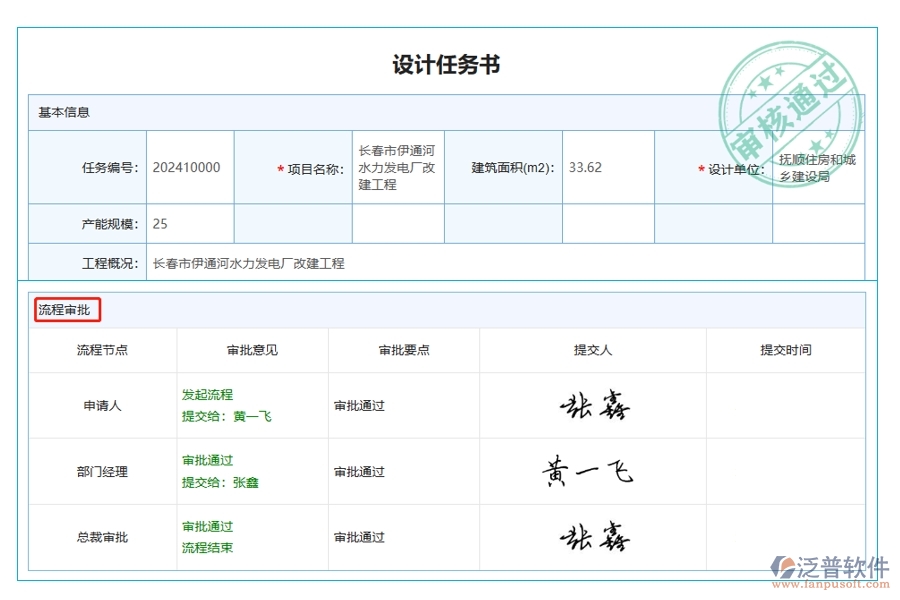
Task: Toggle the highlighted 流程审批 section
Action: click(x=67, y=310)
